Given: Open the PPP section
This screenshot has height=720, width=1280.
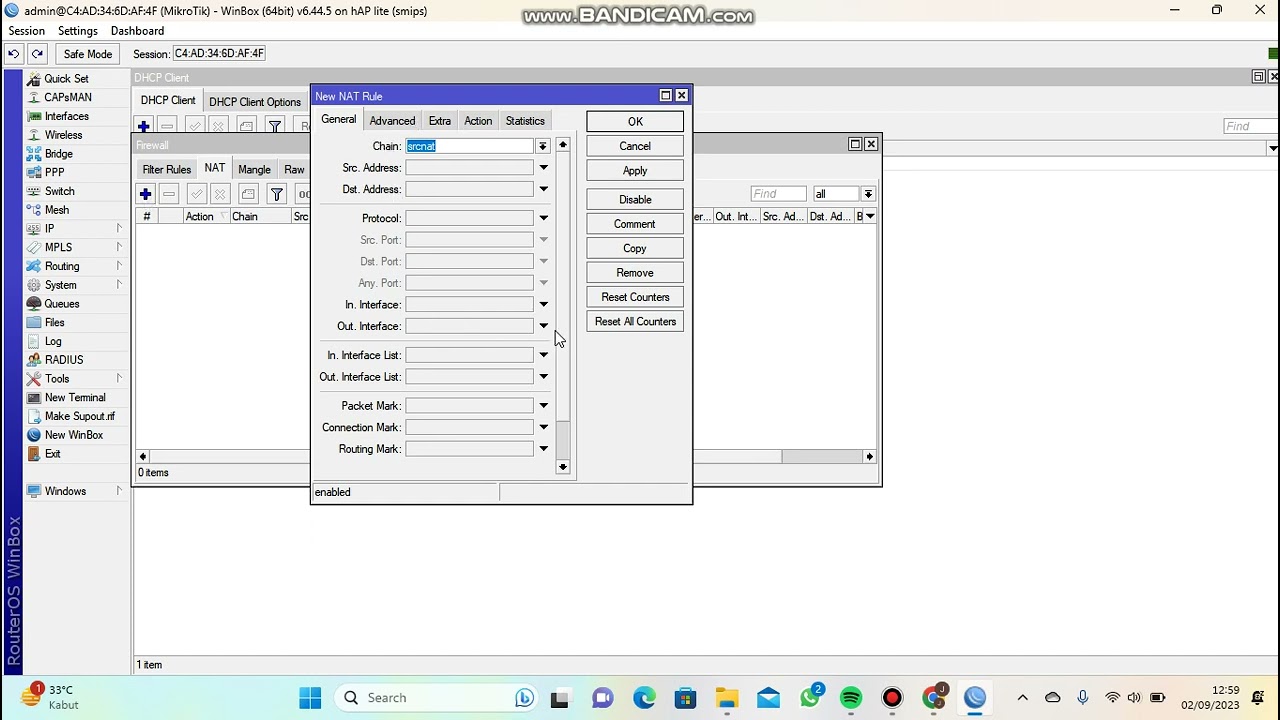Looking at the screenshot, I should point(54,172).
